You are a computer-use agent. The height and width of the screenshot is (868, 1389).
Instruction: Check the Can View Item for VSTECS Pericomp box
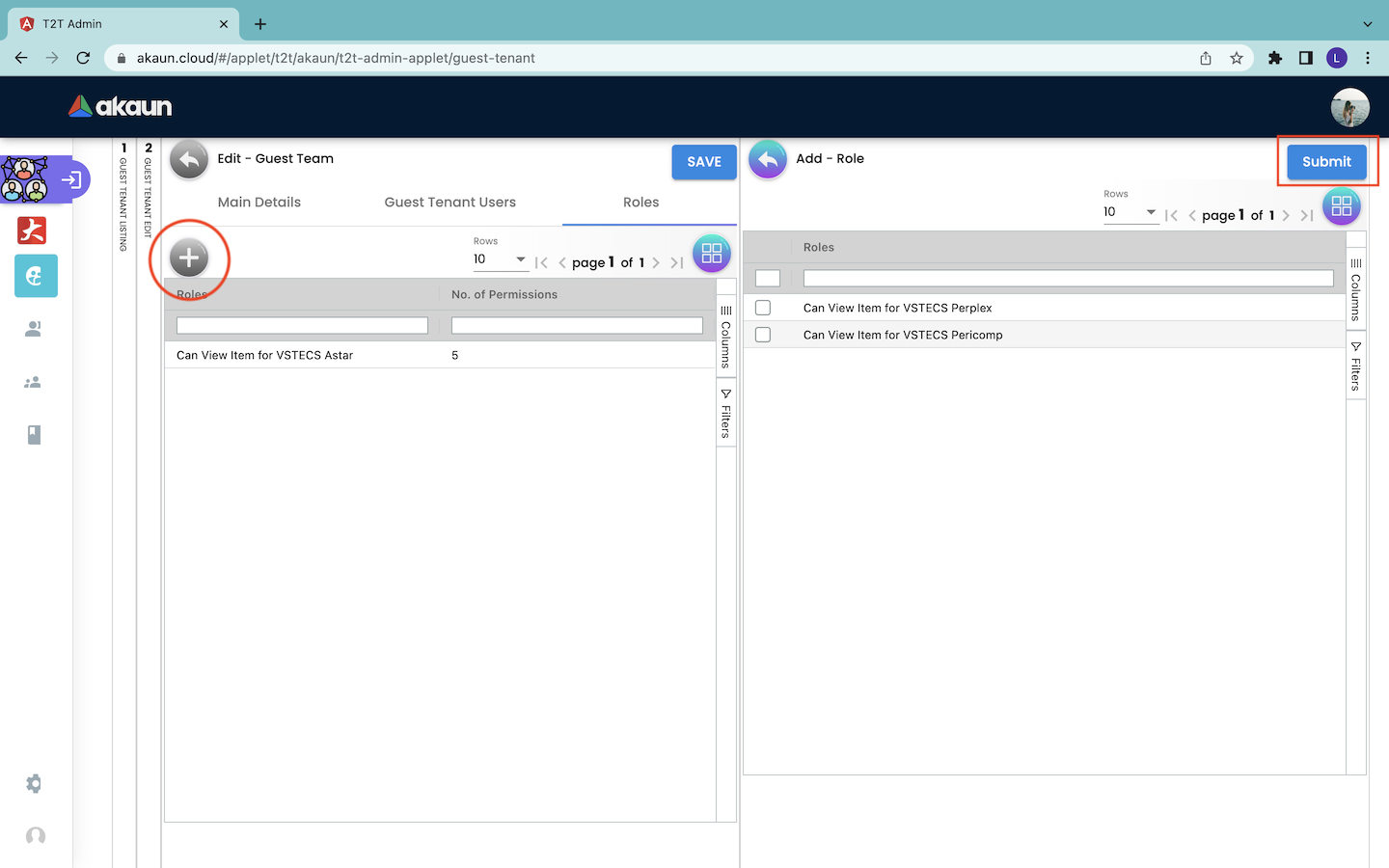pyautogui.click(x=763, y=335)
